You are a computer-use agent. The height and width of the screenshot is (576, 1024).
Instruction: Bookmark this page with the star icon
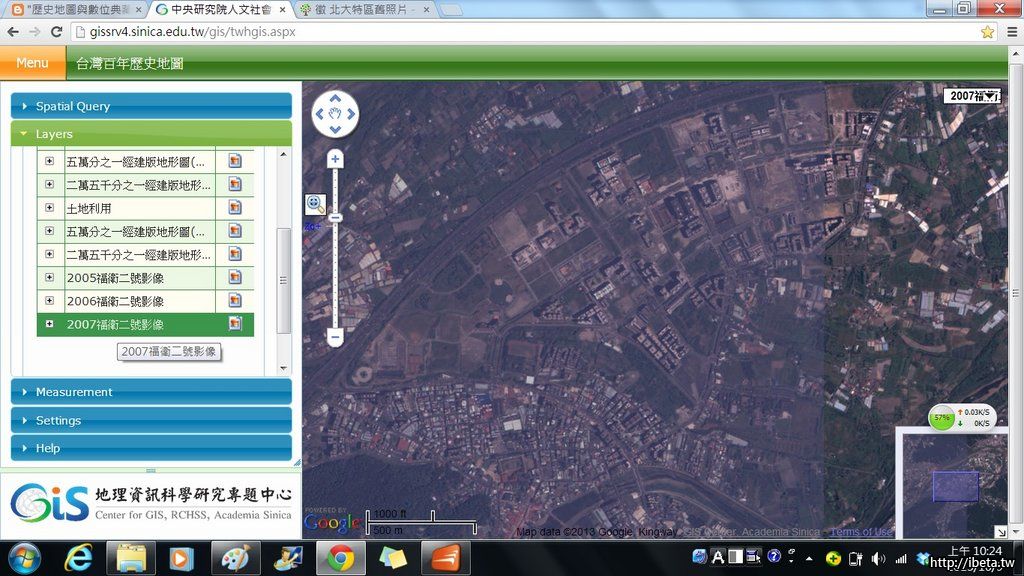(x=987, y=32)
